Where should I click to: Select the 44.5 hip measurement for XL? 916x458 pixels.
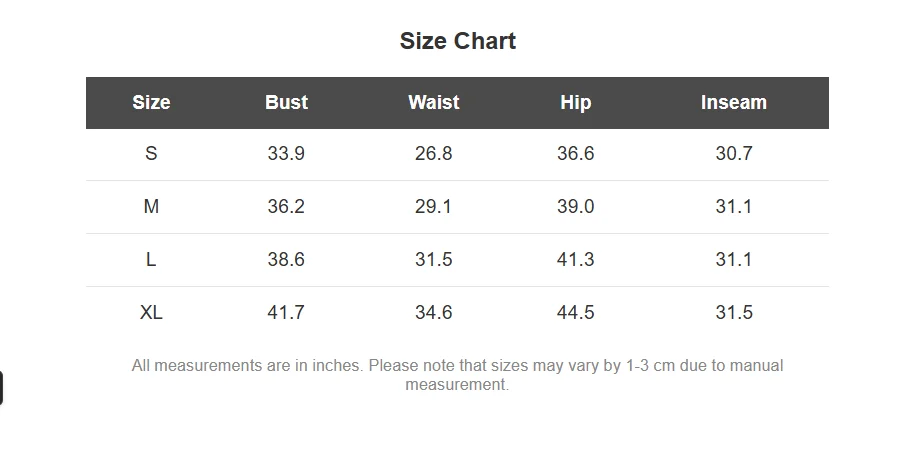click(x=575, y=313)
